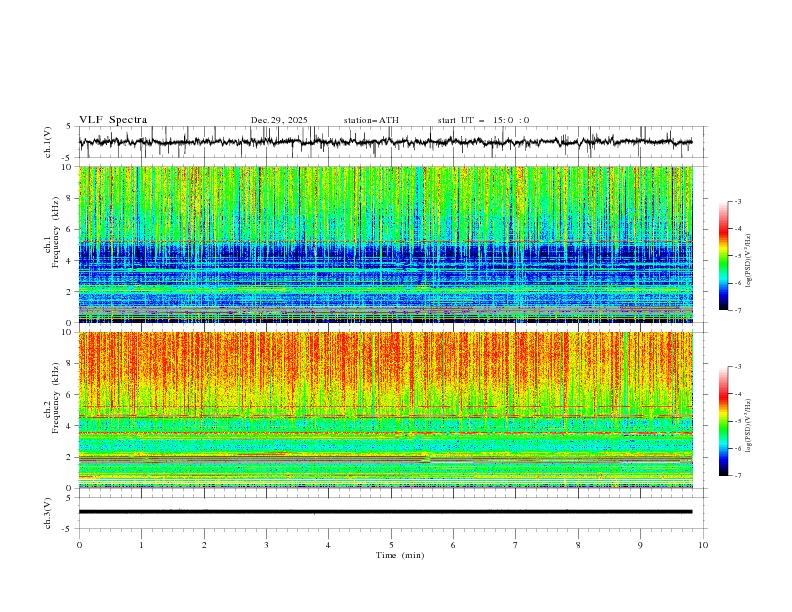This screenshot has width=792, height=612.
Task: Click inside the ch.1 frequency spectrogram
Action: pos(385,244)
